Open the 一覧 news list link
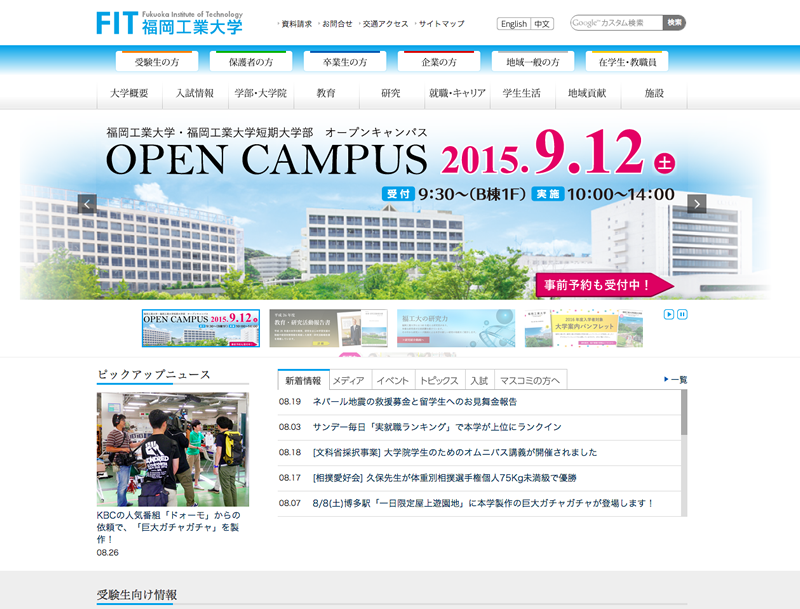This screenshot has width=800, height=609. point(676,379)
